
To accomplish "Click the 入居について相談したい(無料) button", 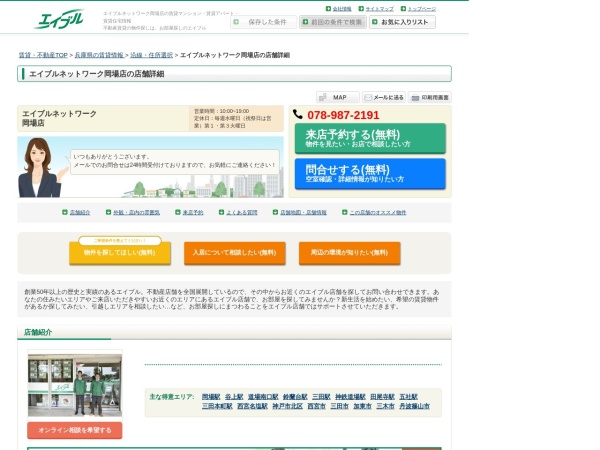I will click(235, 253).
